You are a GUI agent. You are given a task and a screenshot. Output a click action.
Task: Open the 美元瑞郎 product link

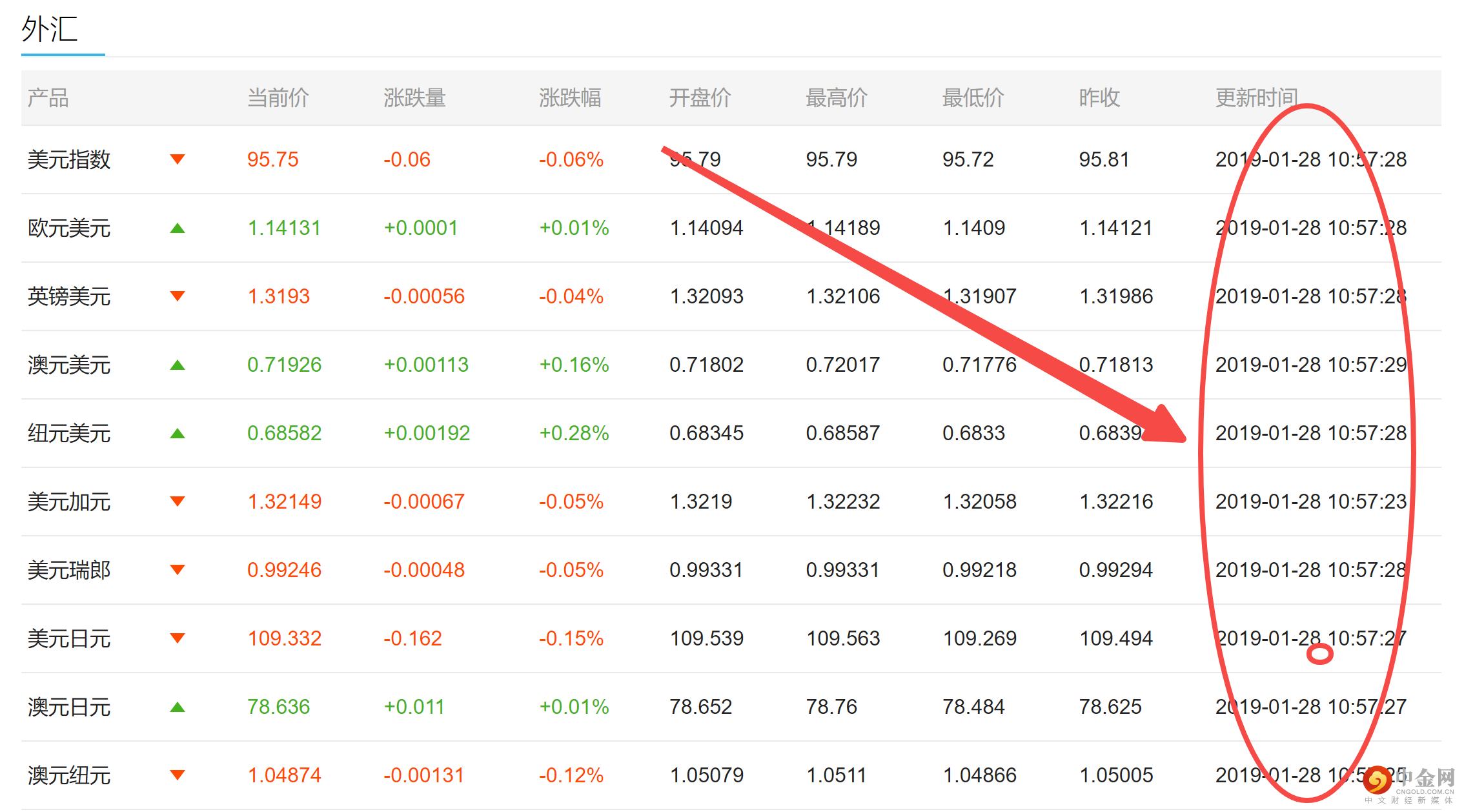tap(69, 570)
